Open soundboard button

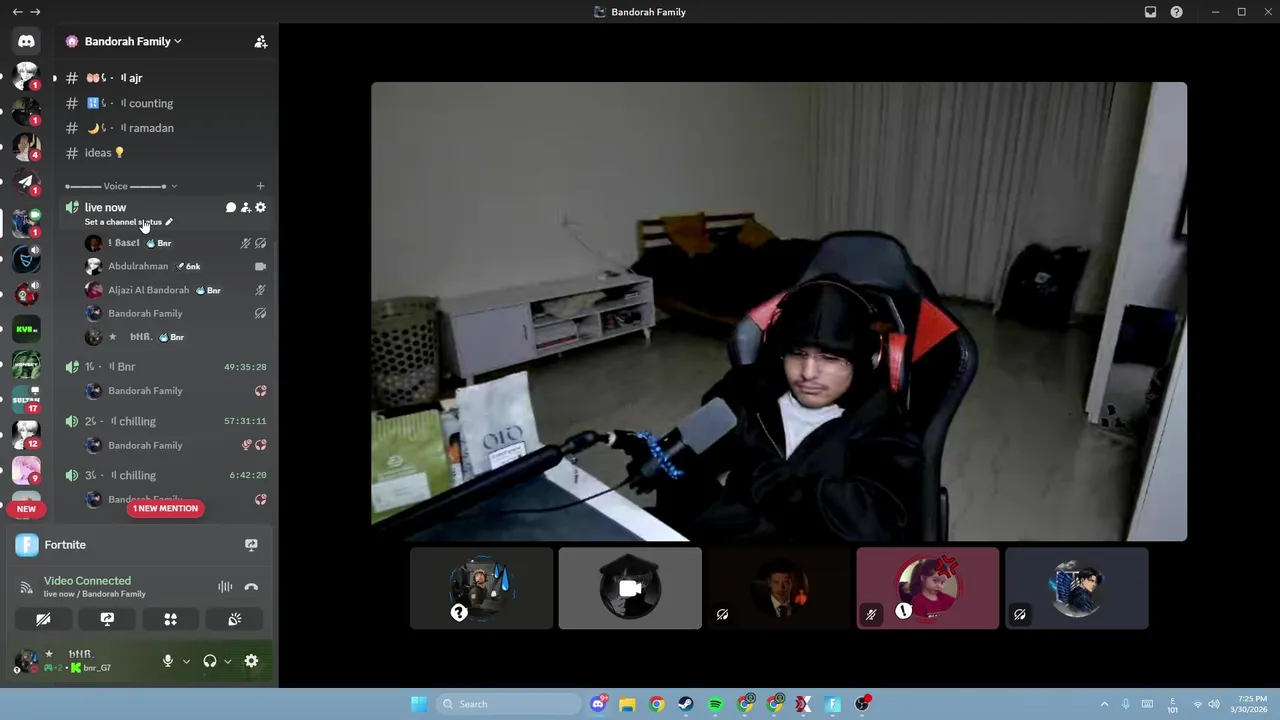tap(235, 619)
